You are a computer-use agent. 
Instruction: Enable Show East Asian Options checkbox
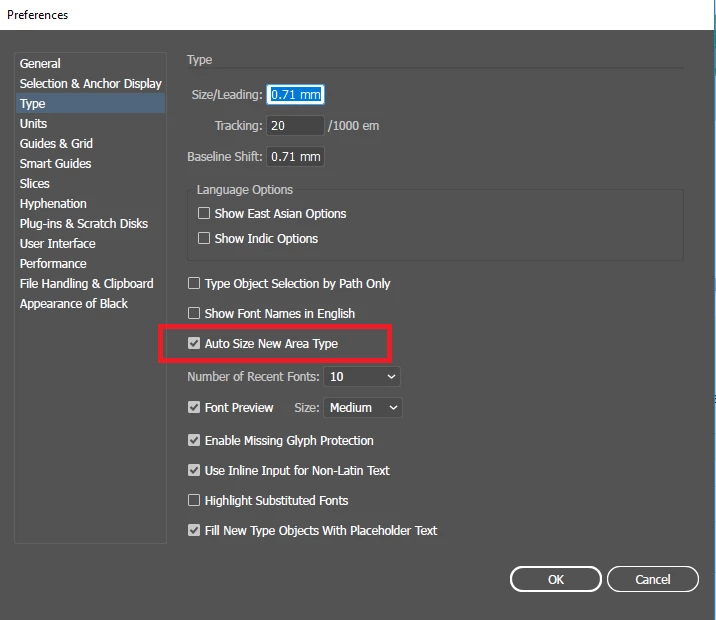pyautogui.click(x=204, y=213)
